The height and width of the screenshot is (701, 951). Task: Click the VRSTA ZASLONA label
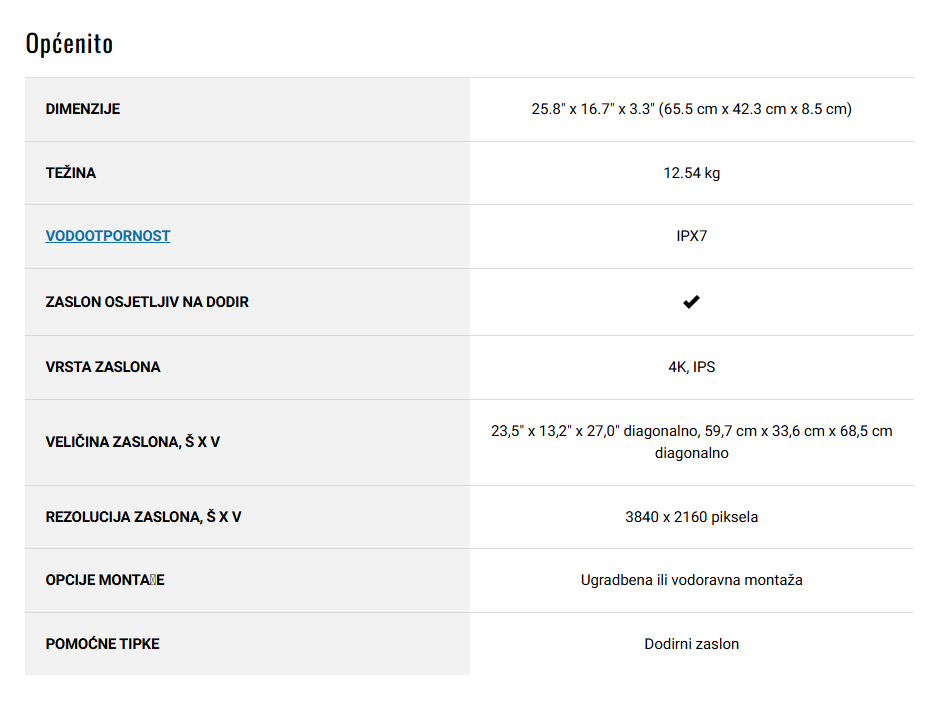tap(103, 367)
